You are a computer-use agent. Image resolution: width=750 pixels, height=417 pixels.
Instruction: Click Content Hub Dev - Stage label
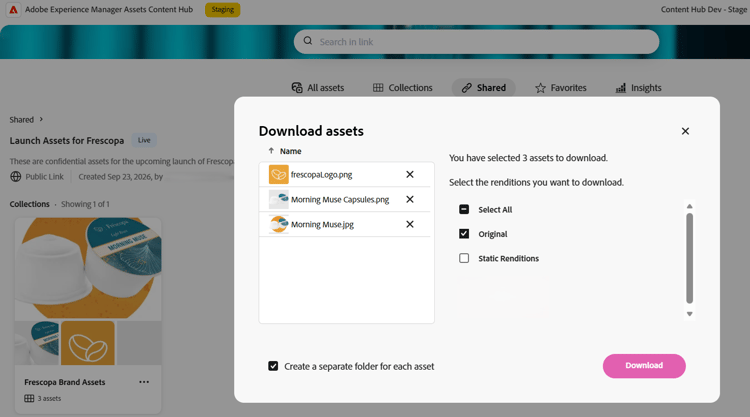tap(704, 10)
